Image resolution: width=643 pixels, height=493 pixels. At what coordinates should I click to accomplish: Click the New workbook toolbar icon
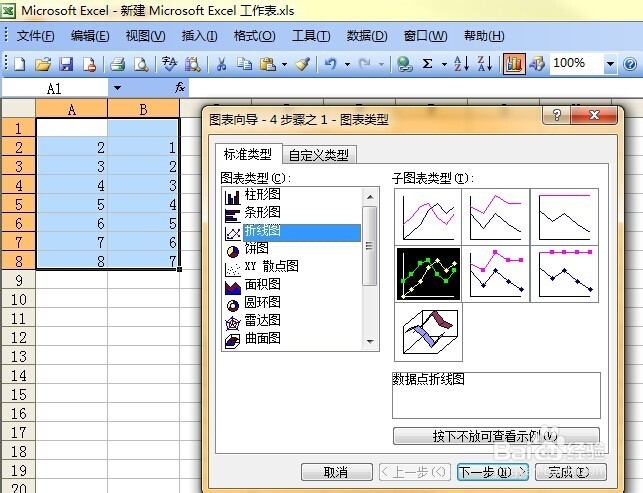[20, 64]
